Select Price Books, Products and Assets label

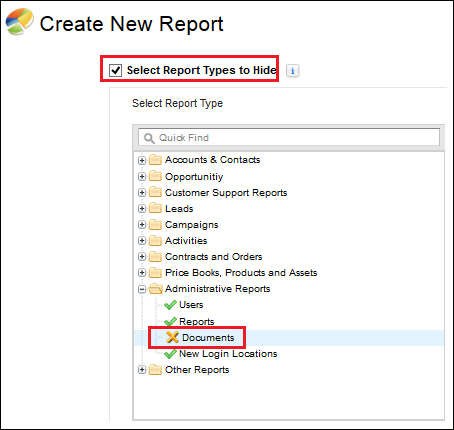tap(241, 273)
